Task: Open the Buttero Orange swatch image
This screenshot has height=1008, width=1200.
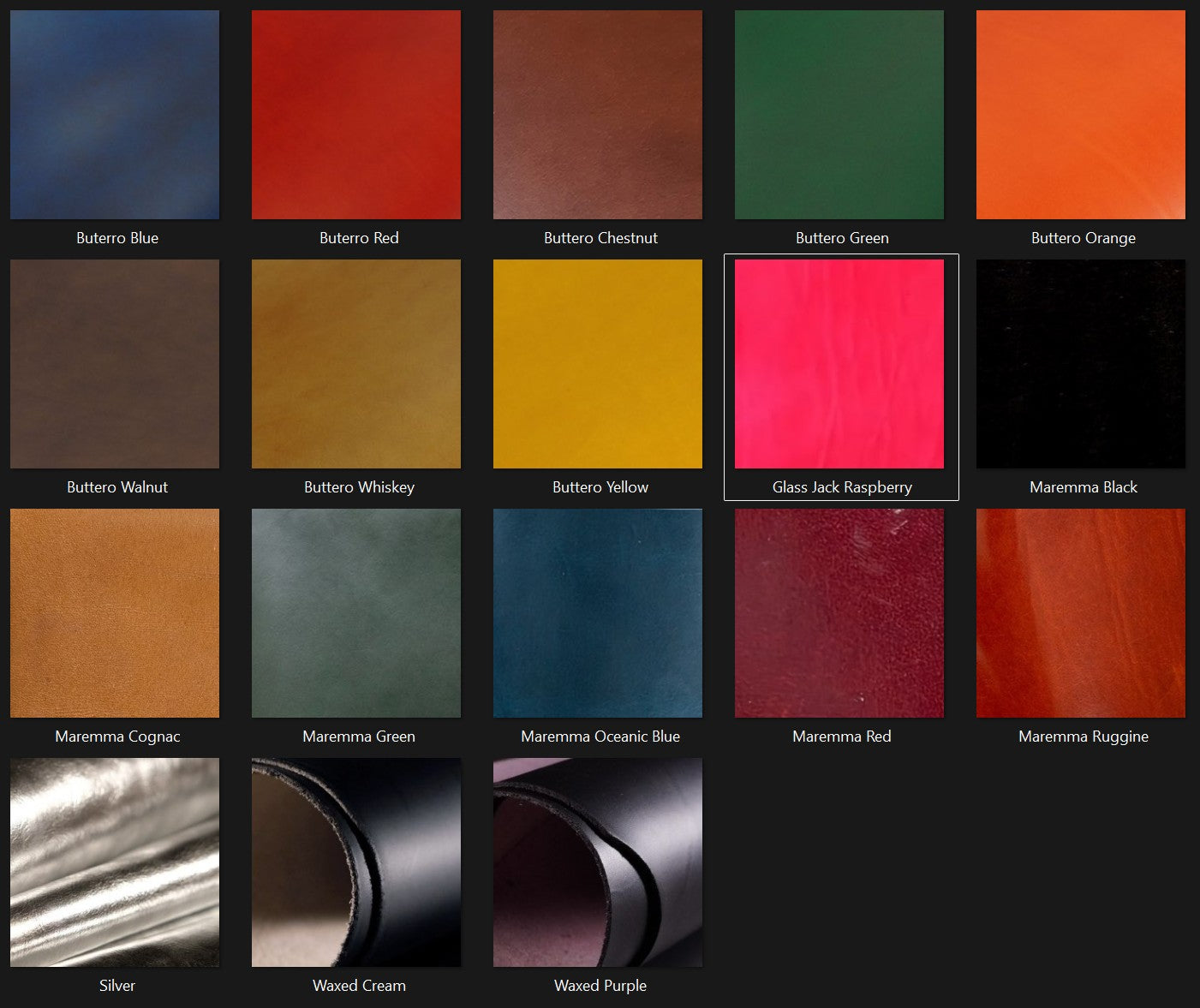Action: 1081,115
